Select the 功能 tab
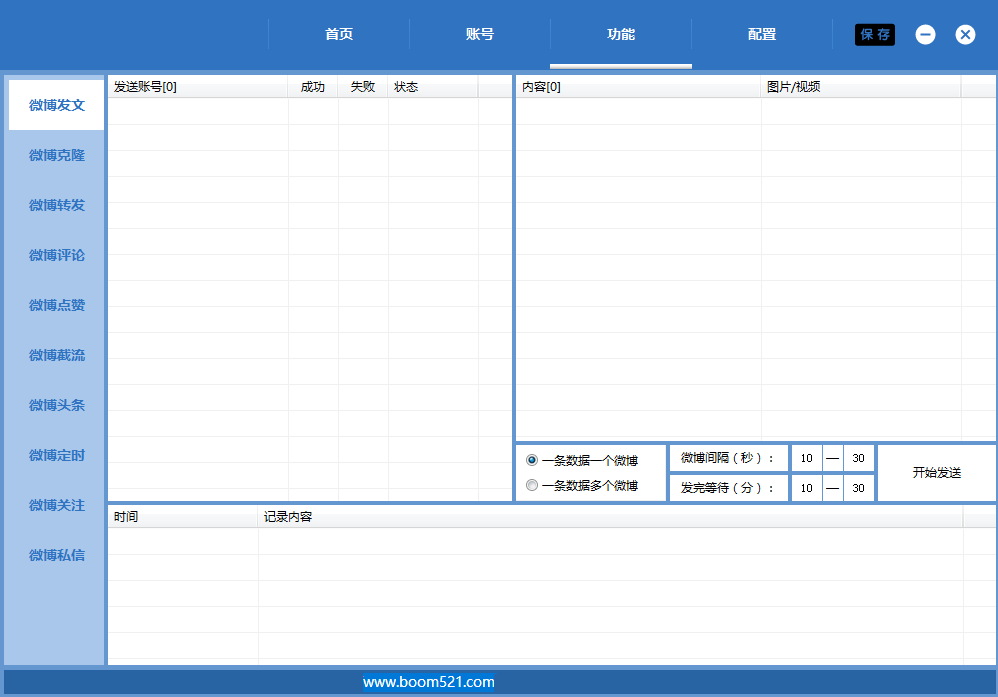The image size is (998, 697). pyautogui.click(x=621, y=34)
